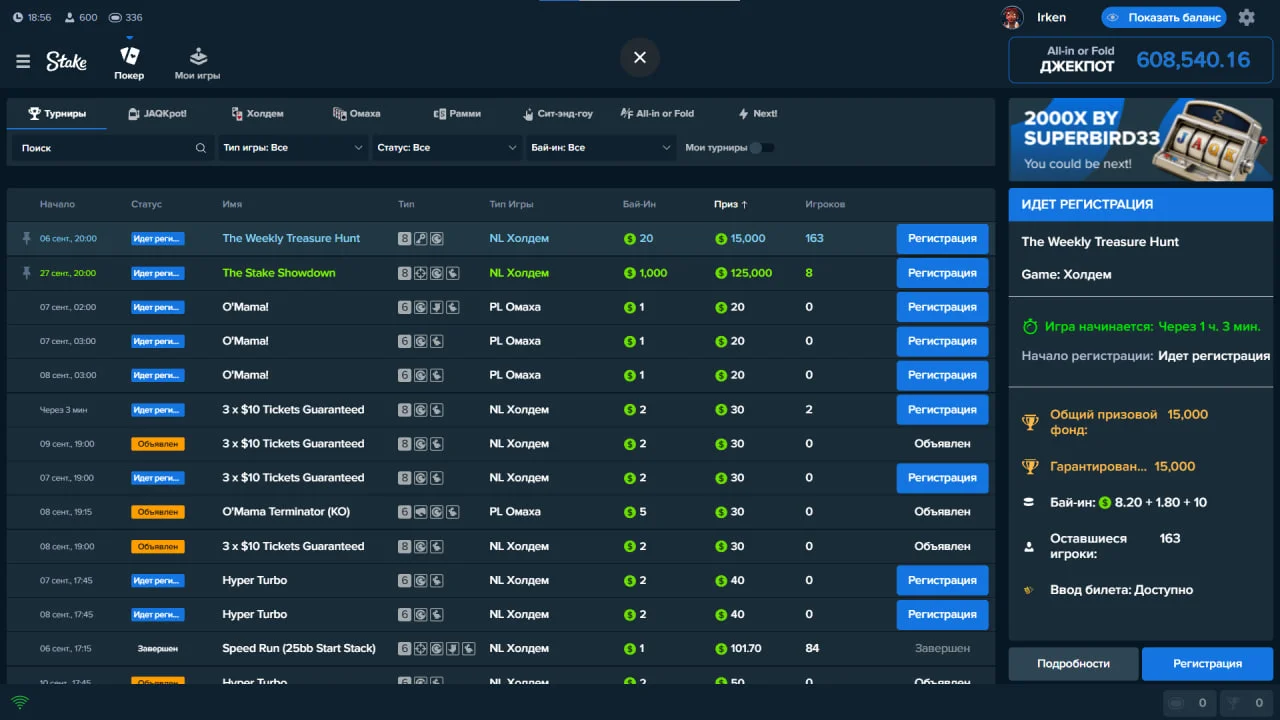The width and height of the screenshot is (1280, 720).
Task: Switch to the Сит-энд-гоу tab
Action: coord(558,114)
